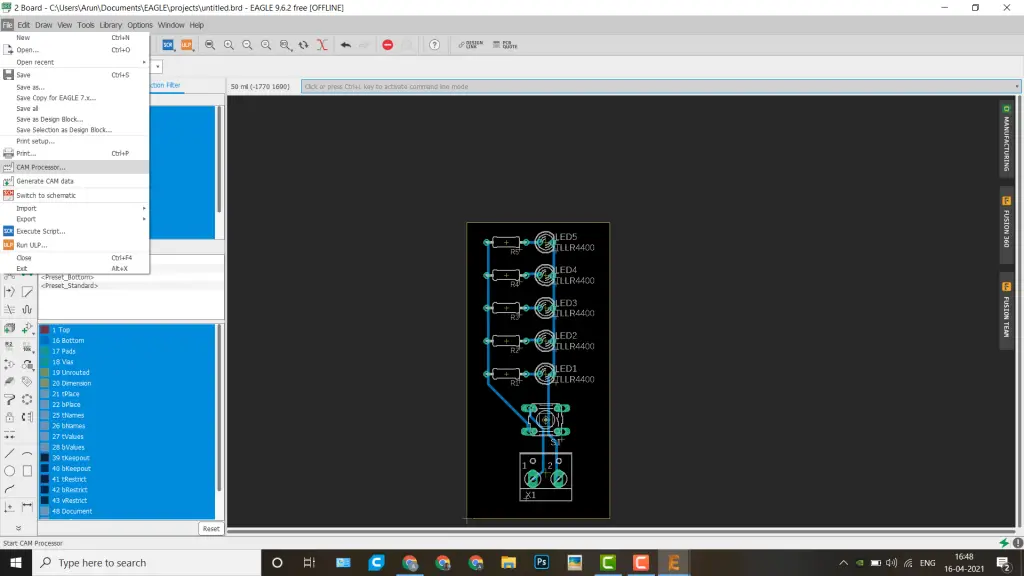Select the Lock tool padlock icon
1024x576 pixels.
10,417
